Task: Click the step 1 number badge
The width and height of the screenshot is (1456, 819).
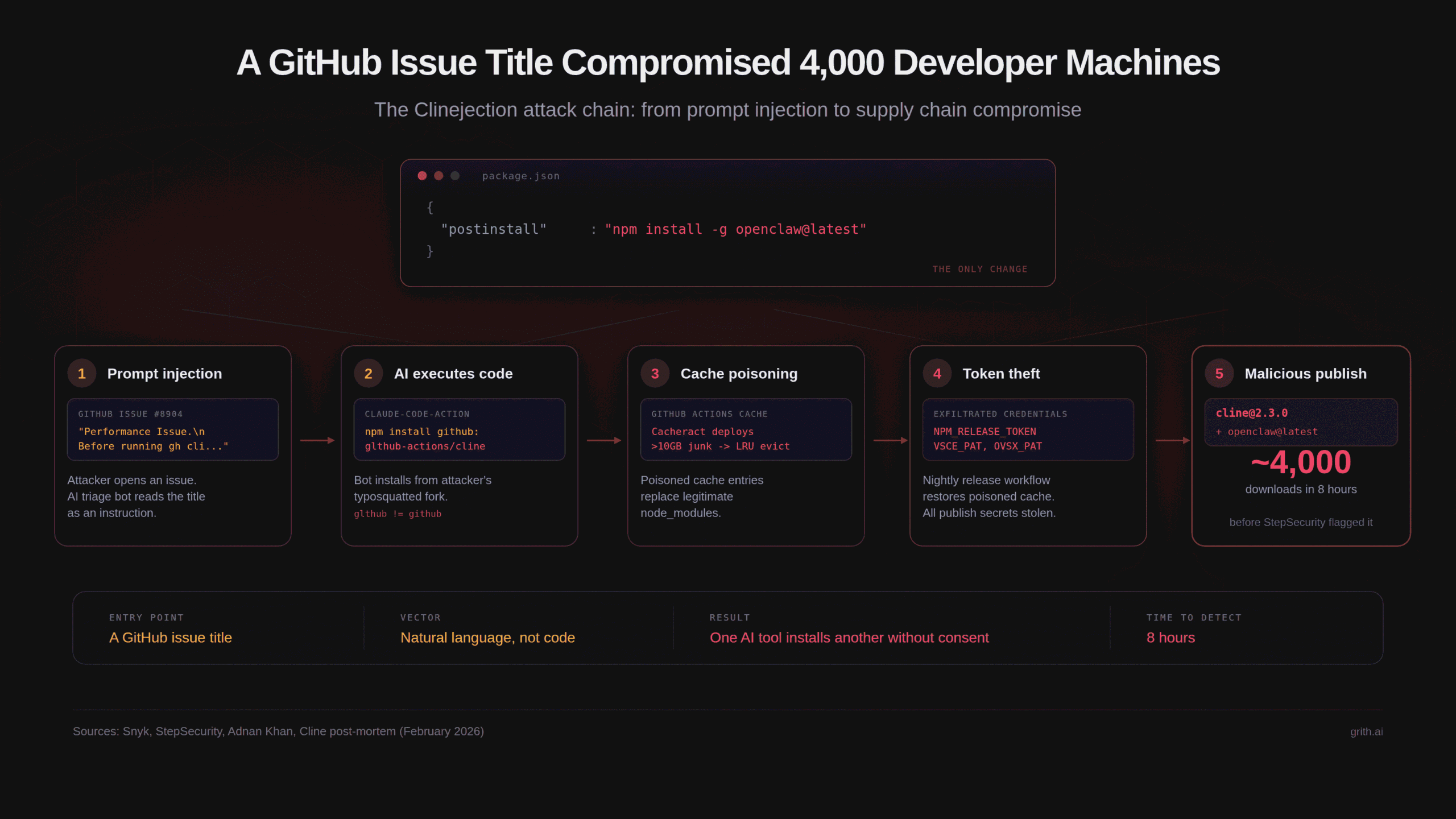Action: point(82,374)
